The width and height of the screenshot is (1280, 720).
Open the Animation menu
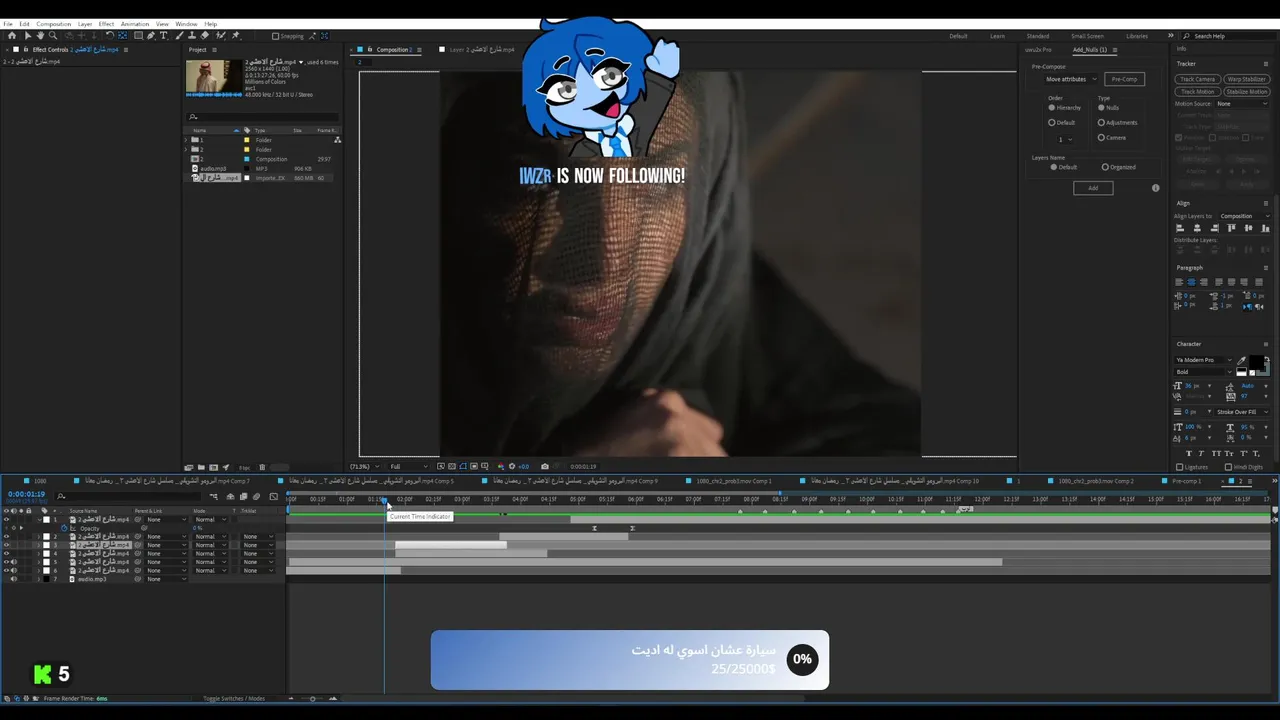135,24
